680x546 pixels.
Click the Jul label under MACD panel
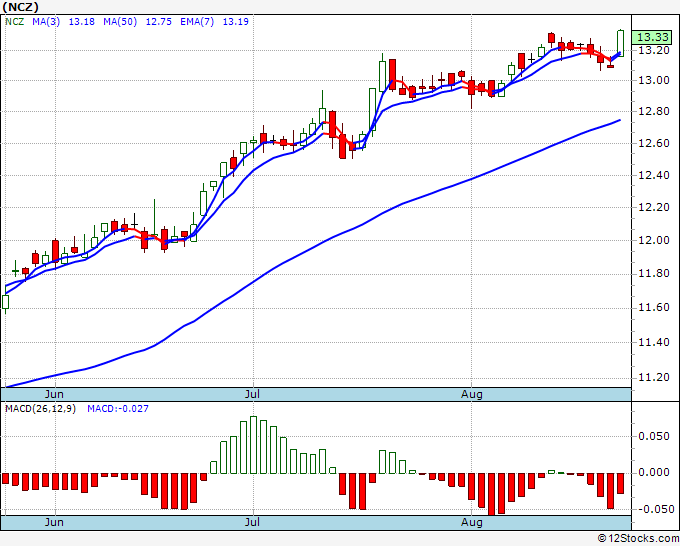click(x=252, y=522)
